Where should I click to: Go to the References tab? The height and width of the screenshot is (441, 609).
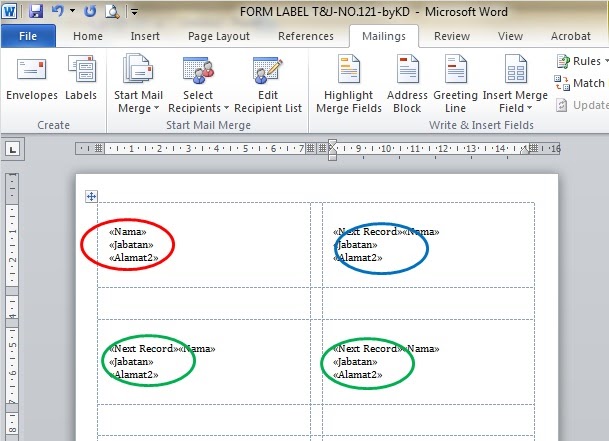tap(306, 36)
